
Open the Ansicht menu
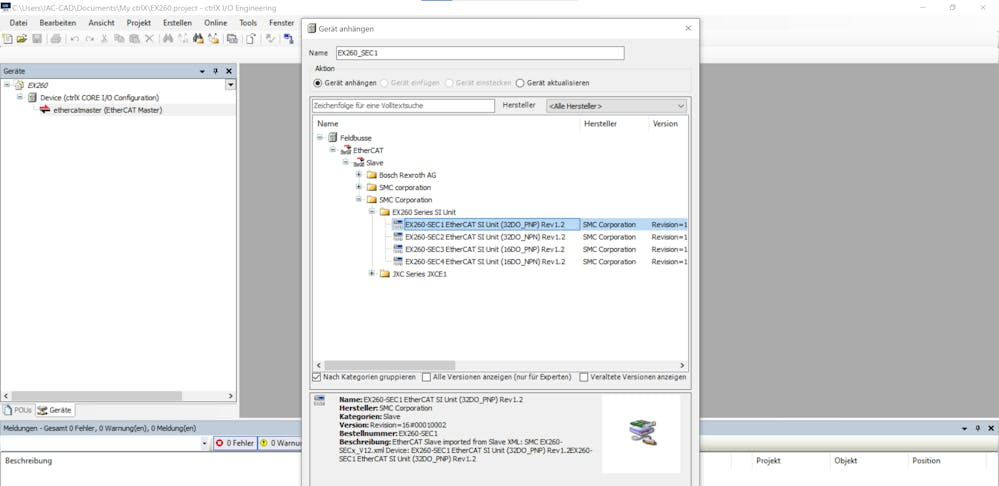tap(102, 23)
